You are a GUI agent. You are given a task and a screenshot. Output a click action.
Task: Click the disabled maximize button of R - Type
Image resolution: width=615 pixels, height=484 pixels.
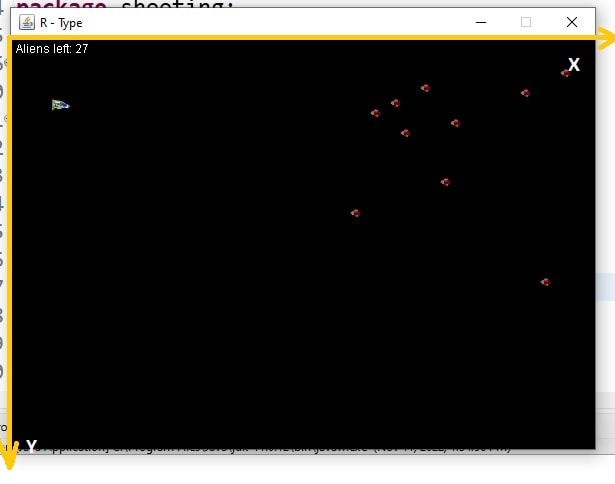[x=526, y=22]
